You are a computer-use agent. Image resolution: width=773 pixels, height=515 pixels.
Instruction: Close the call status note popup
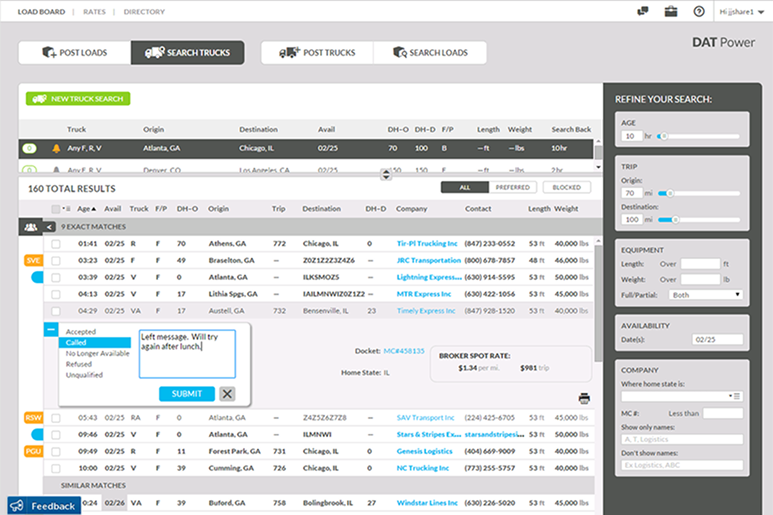227,394
